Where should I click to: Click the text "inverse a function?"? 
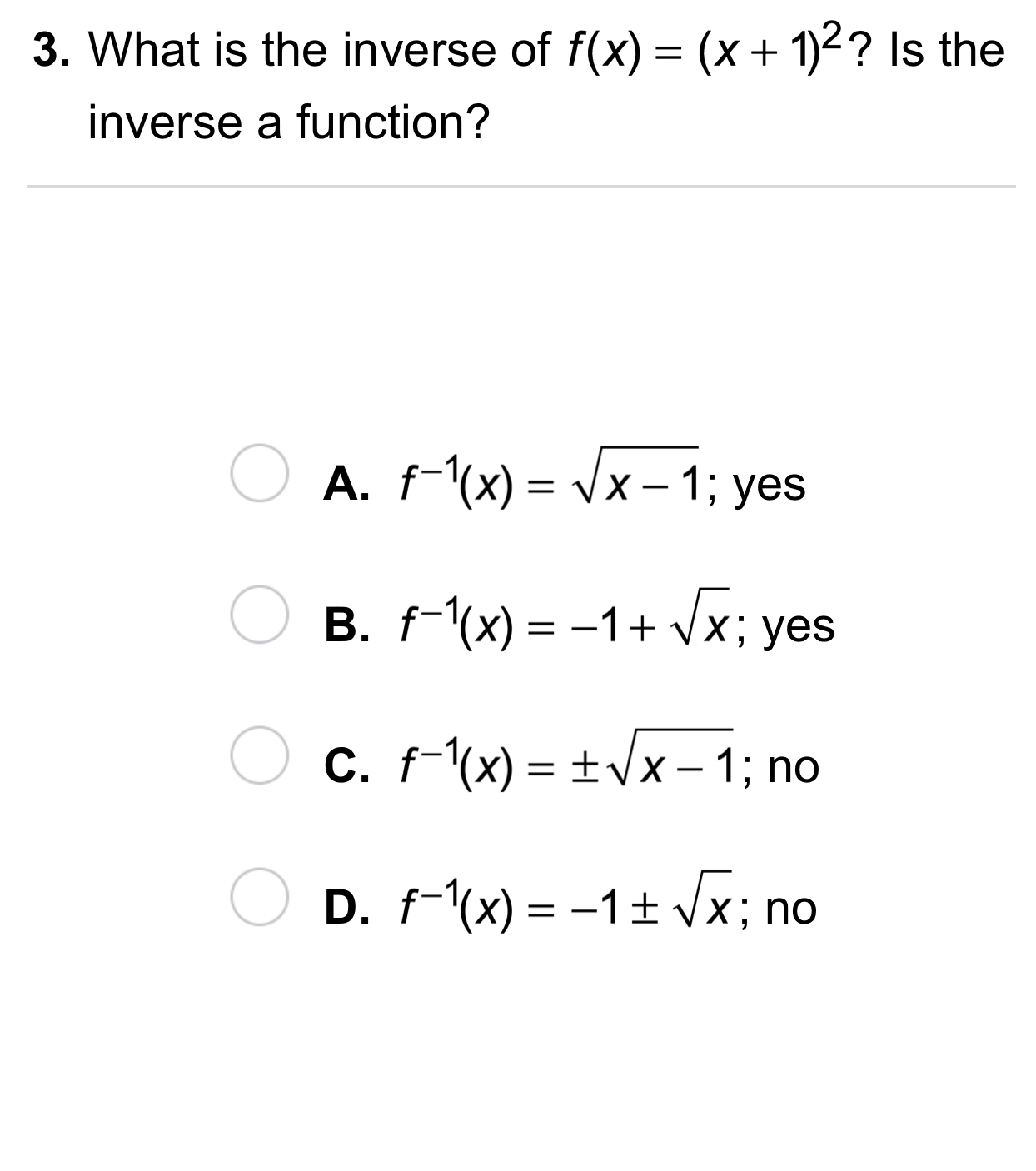coord(288,122)
